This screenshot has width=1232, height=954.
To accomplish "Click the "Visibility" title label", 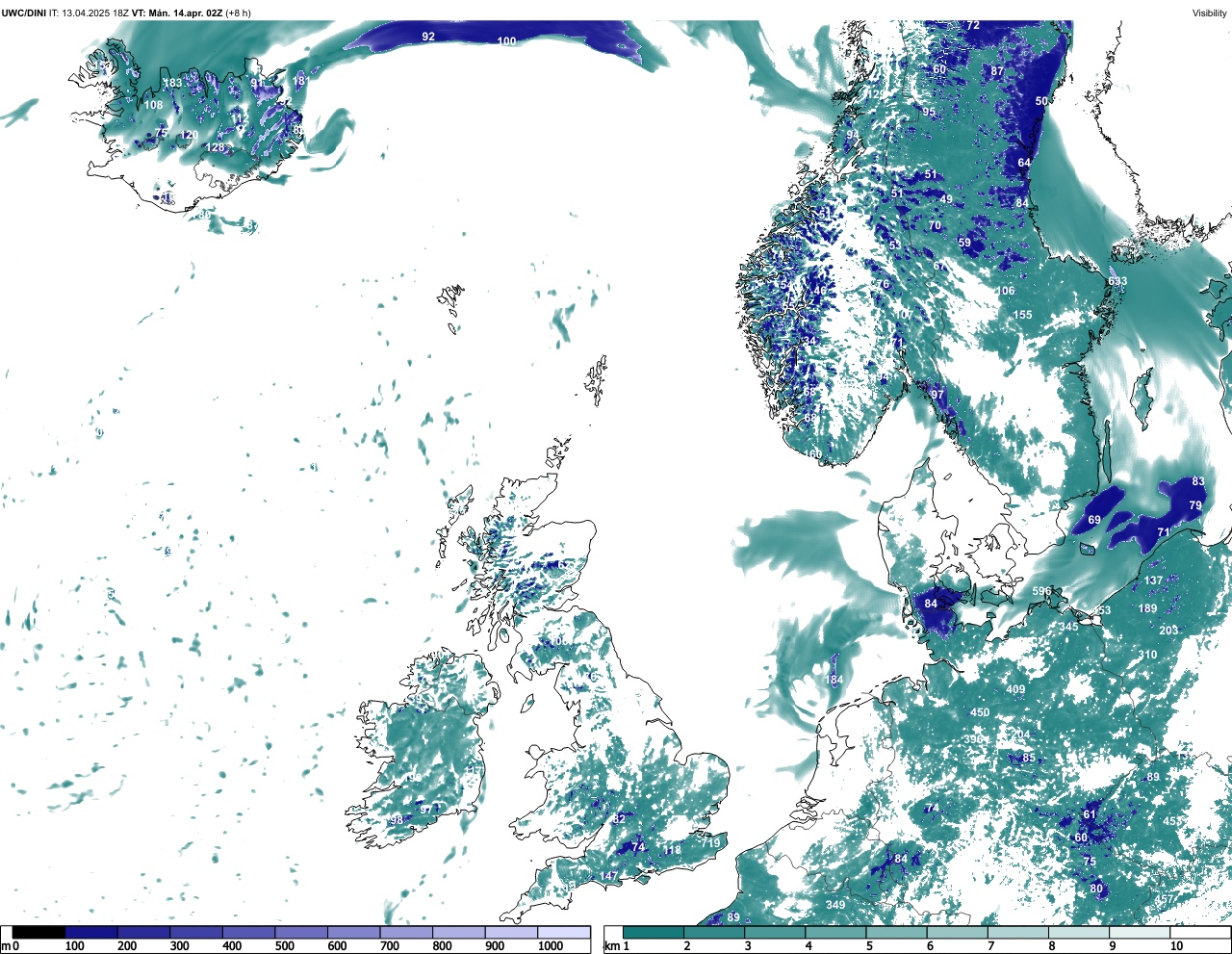I will pyautogui.click(x=1210, y=13).
